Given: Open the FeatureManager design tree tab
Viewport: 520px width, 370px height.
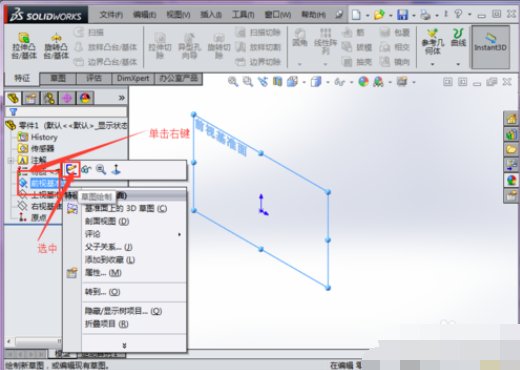Looking at the screenshot, I should (13, 98).
